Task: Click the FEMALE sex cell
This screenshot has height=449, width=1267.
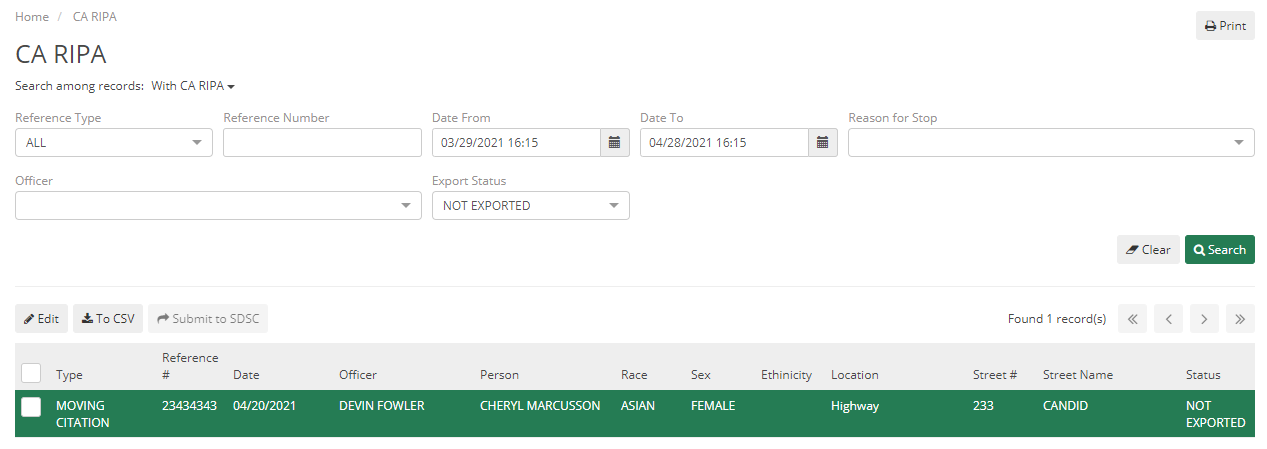Action: coord(713,406)
